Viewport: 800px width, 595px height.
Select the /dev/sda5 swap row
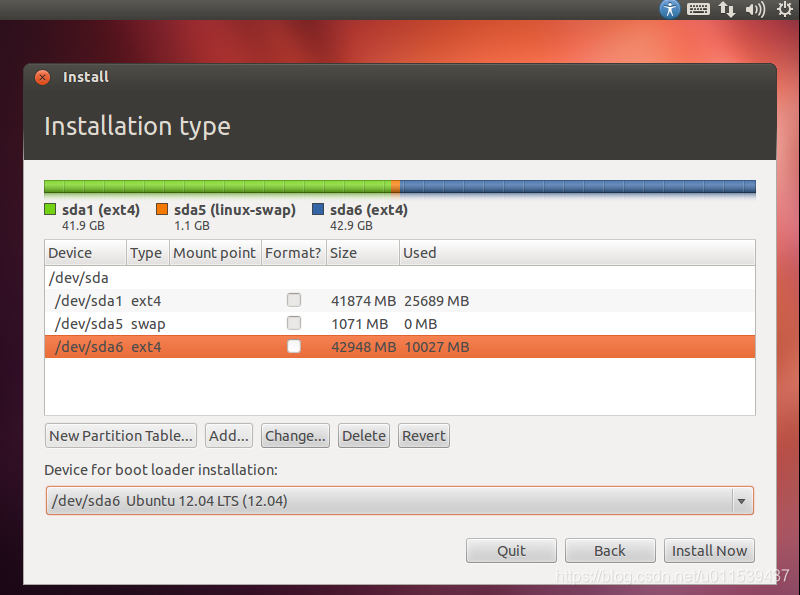(x=399, y=324)
